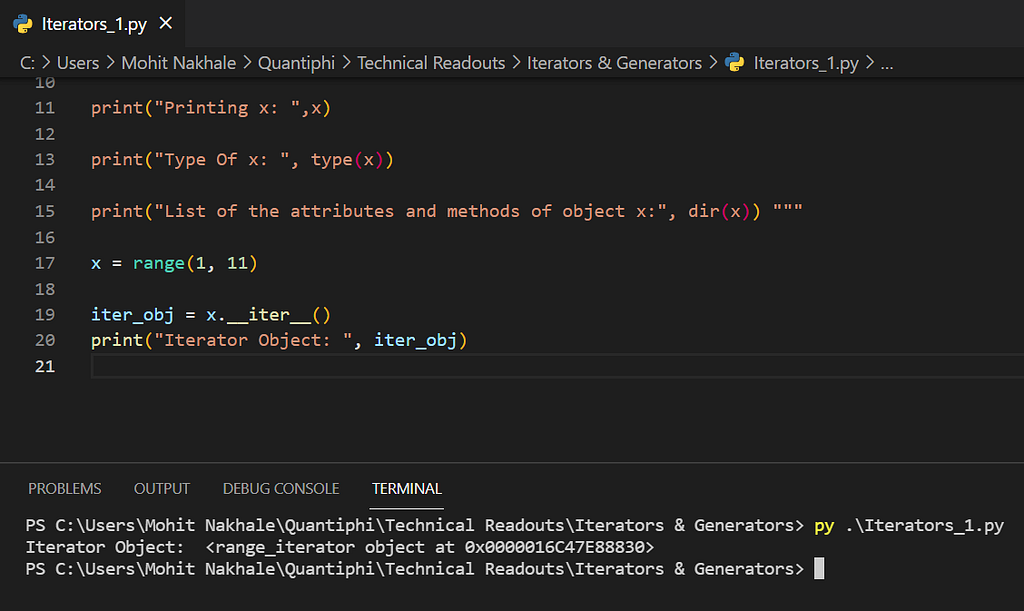Open the Iterators_1.py breadcrumb file entry
The image size is (1024, 611).
click(806, 63)
